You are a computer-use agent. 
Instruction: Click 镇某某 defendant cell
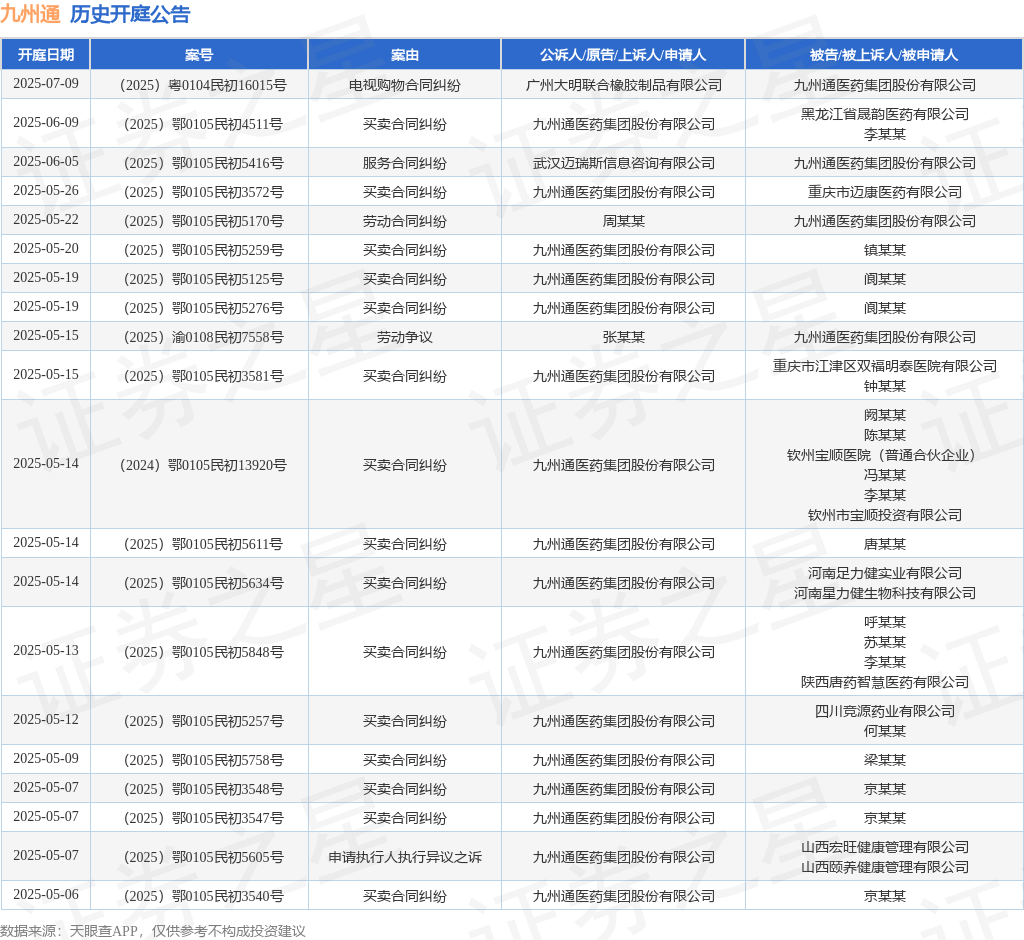pos(884,250)
